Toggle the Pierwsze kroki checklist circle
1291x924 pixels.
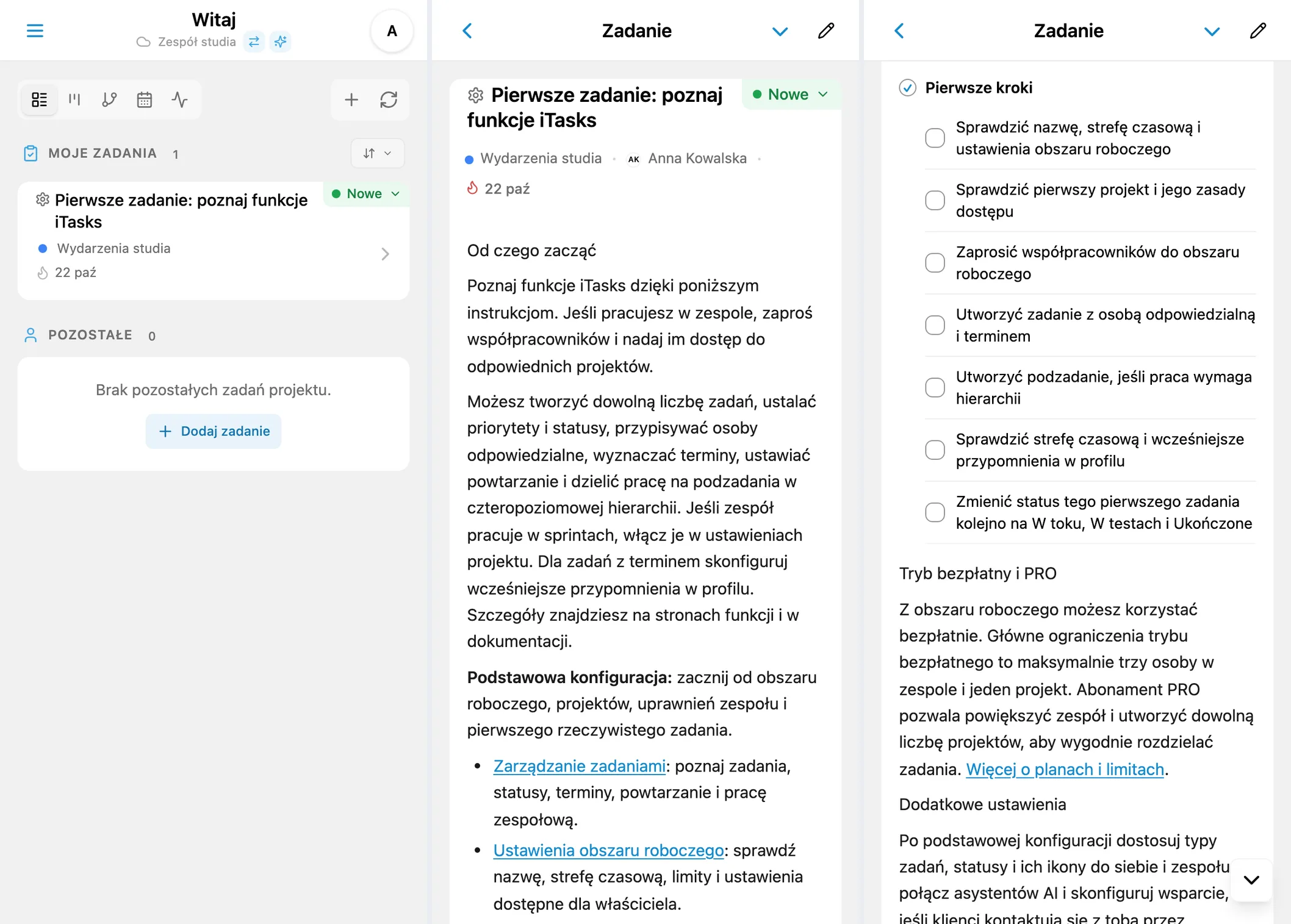click(907, 88)
